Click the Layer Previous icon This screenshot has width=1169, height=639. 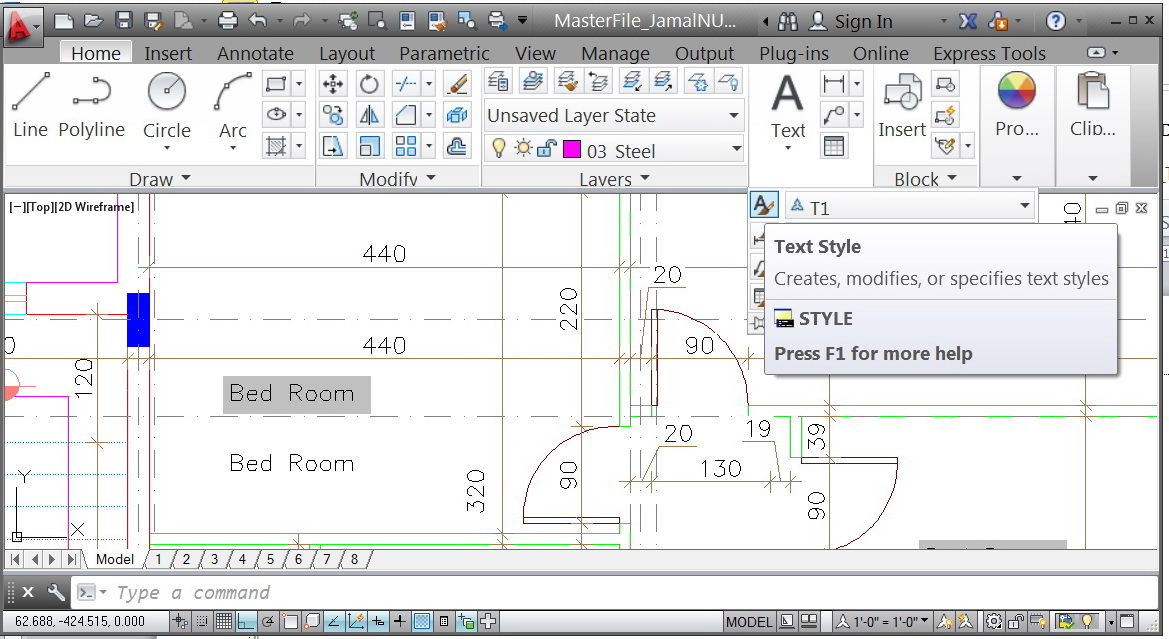pos(598,81)
